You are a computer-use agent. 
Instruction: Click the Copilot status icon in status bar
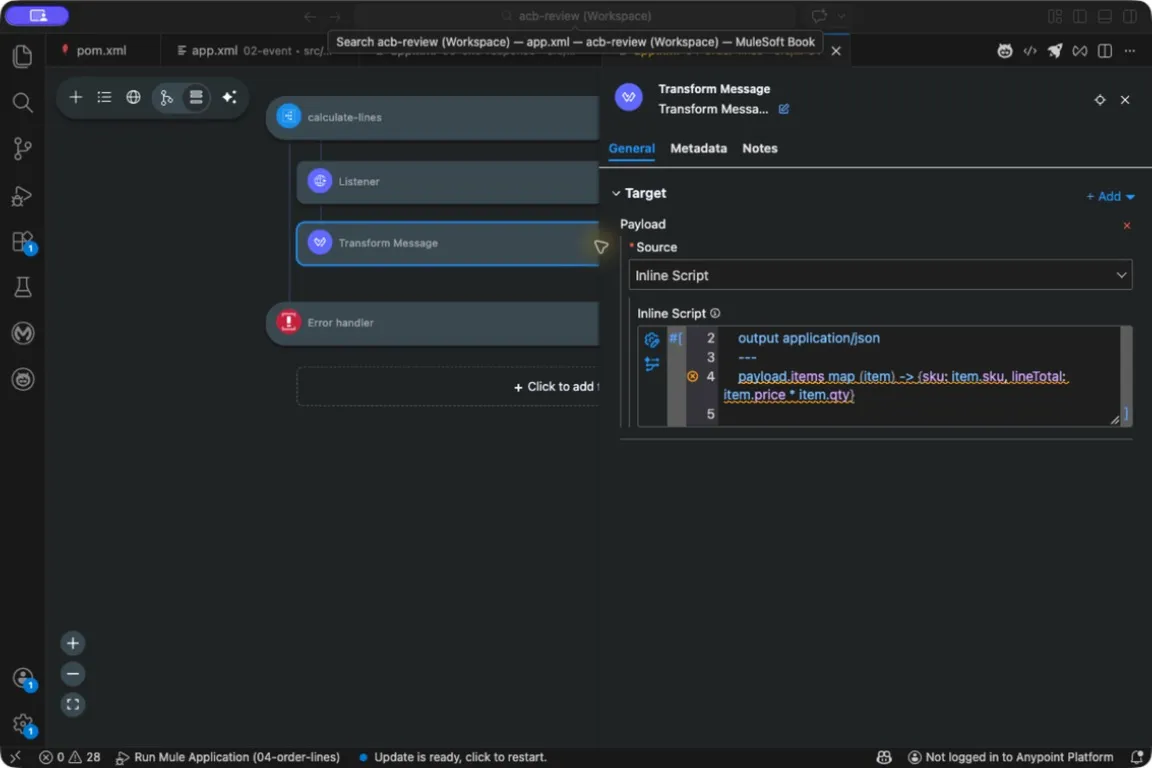[x=884, y=757]
